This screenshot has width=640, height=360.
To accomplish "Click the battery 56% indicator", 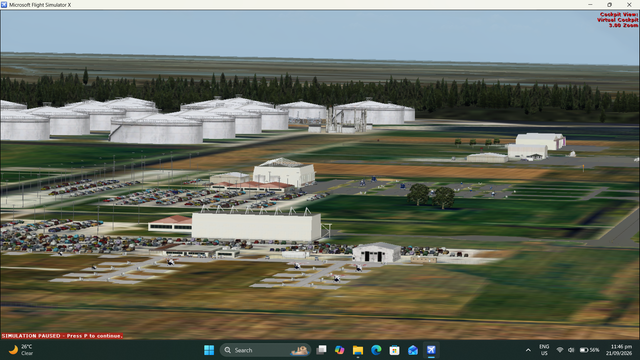I will [590, 350].
